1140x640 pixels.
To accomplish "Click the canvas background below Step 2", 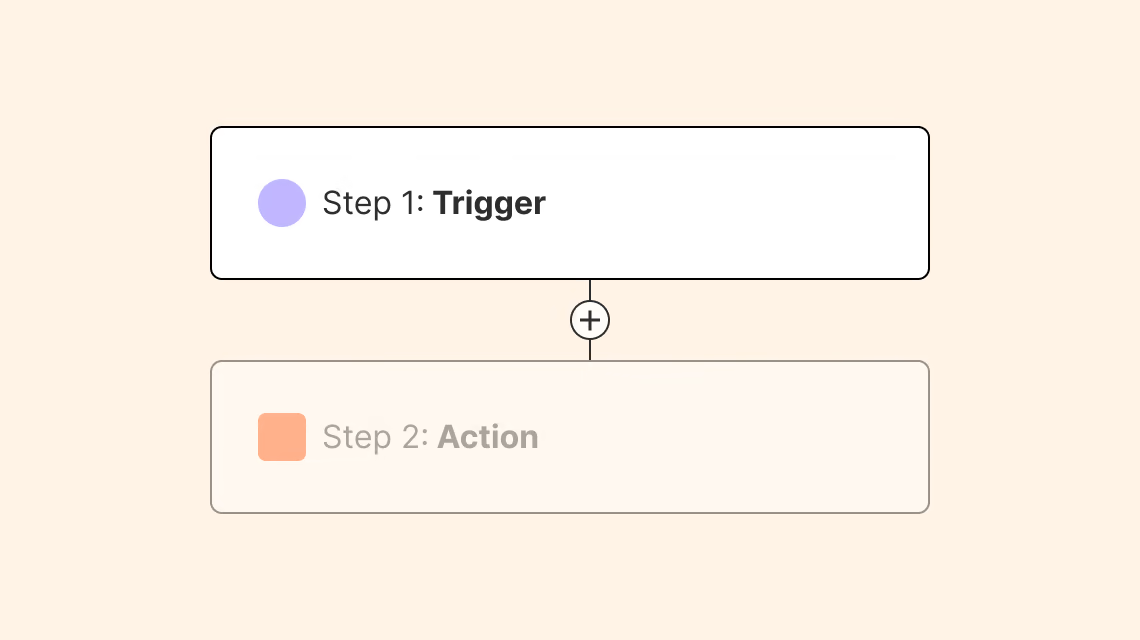I will (570, 577).
